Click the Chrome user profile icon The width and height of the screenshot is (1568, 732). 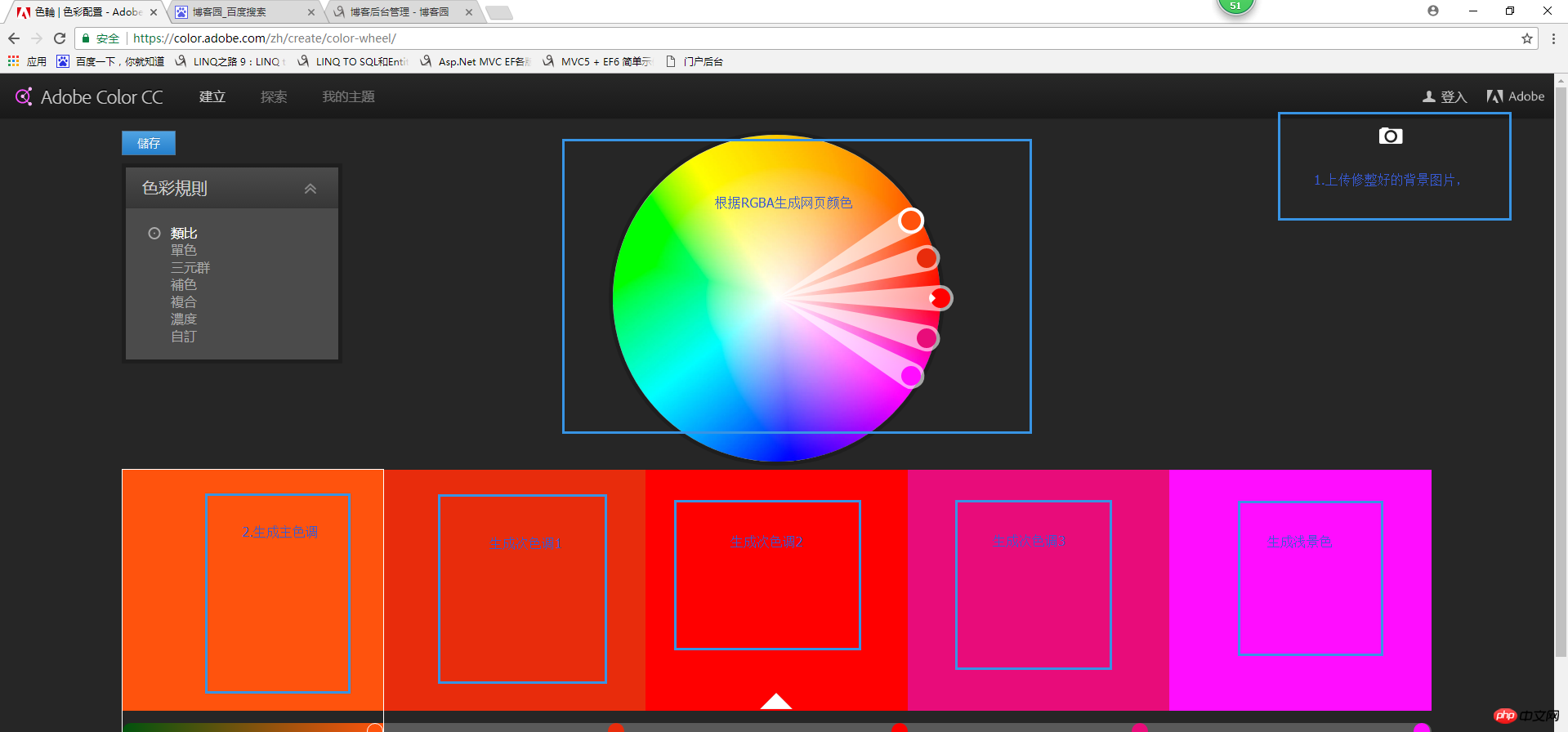(1432, 11)
